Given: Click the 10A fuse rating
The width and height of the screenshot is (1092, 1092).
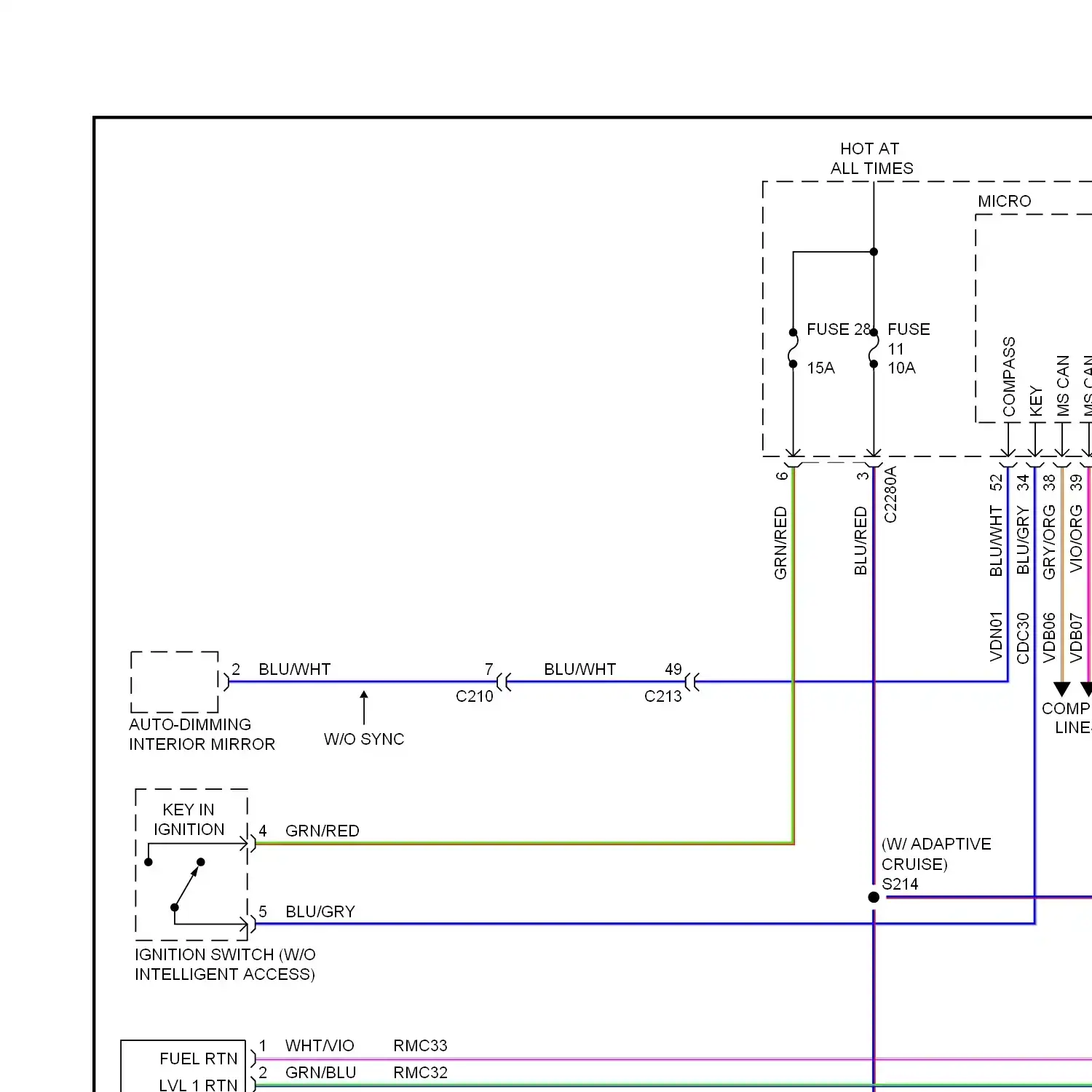Looking at the screenshot, I should [x=901, y=368].
